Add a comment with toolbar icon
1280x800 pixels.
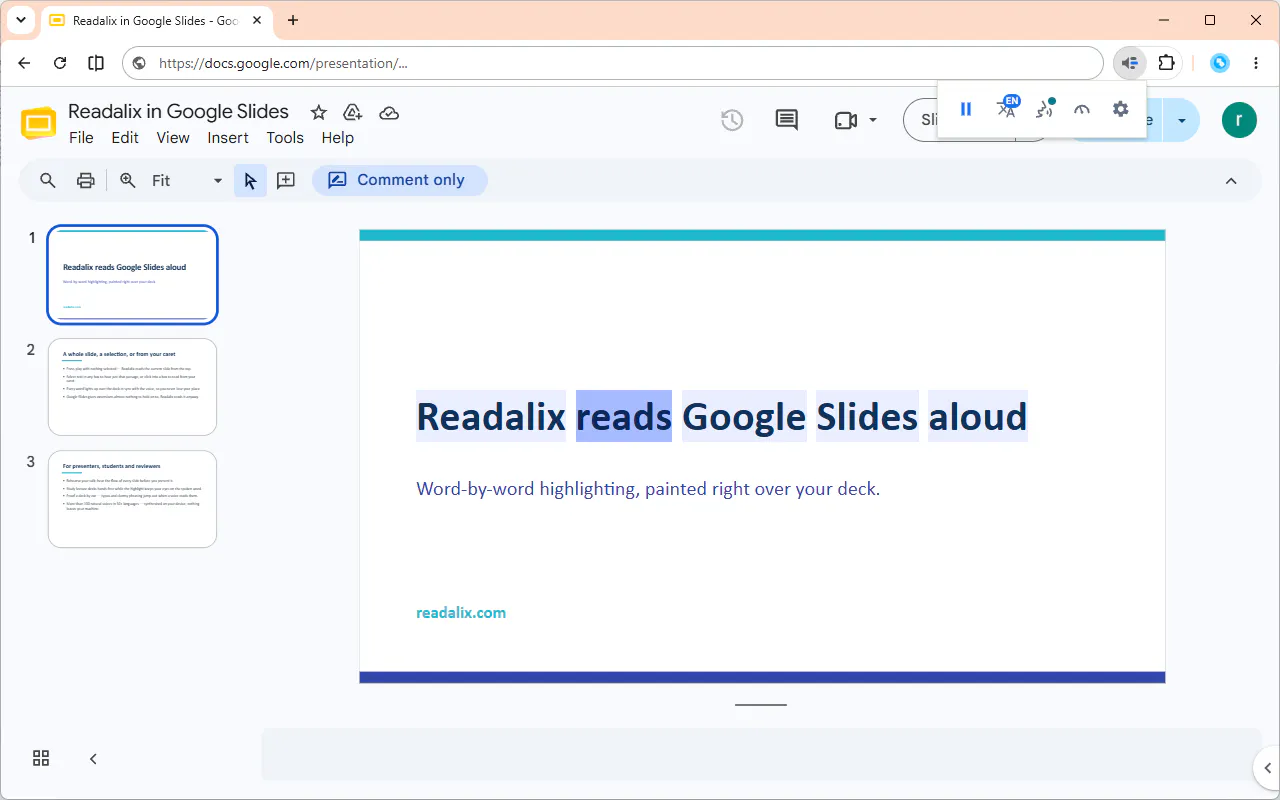pos(286,180)
